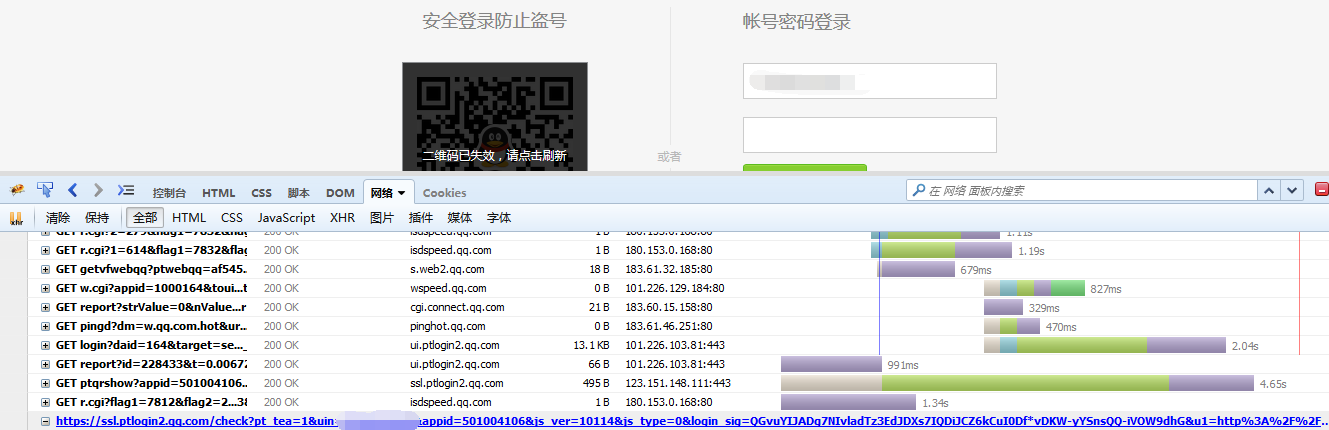This screenshot has height=430, width=1329.
Task: Open the Firebug bug icon menu
Action: [x=17, y=190]
